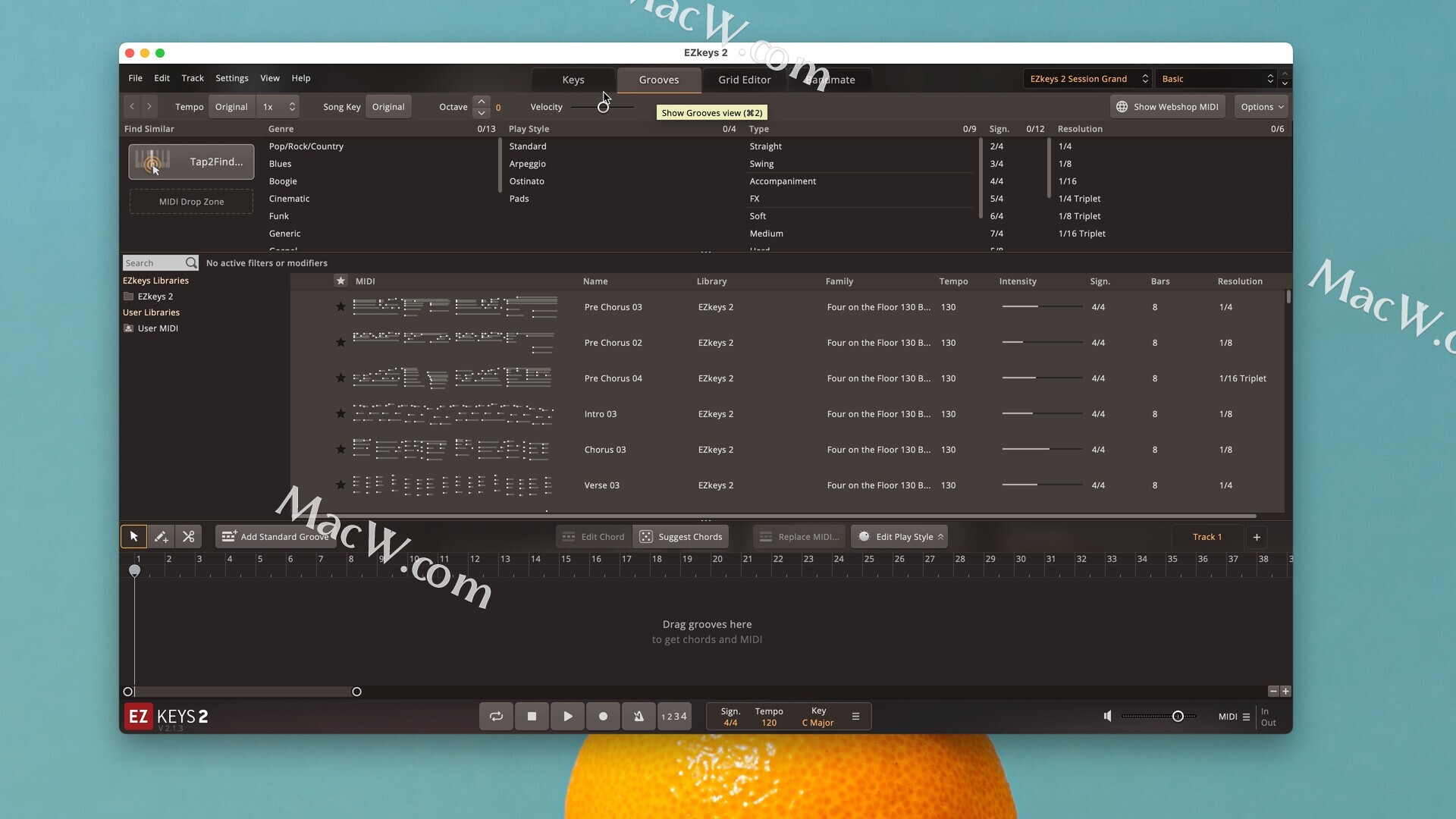The width and height of the screenshot is (1456, 819).
Task: Select the Arpeggio play style filter
Action: (x=527, y=164)
